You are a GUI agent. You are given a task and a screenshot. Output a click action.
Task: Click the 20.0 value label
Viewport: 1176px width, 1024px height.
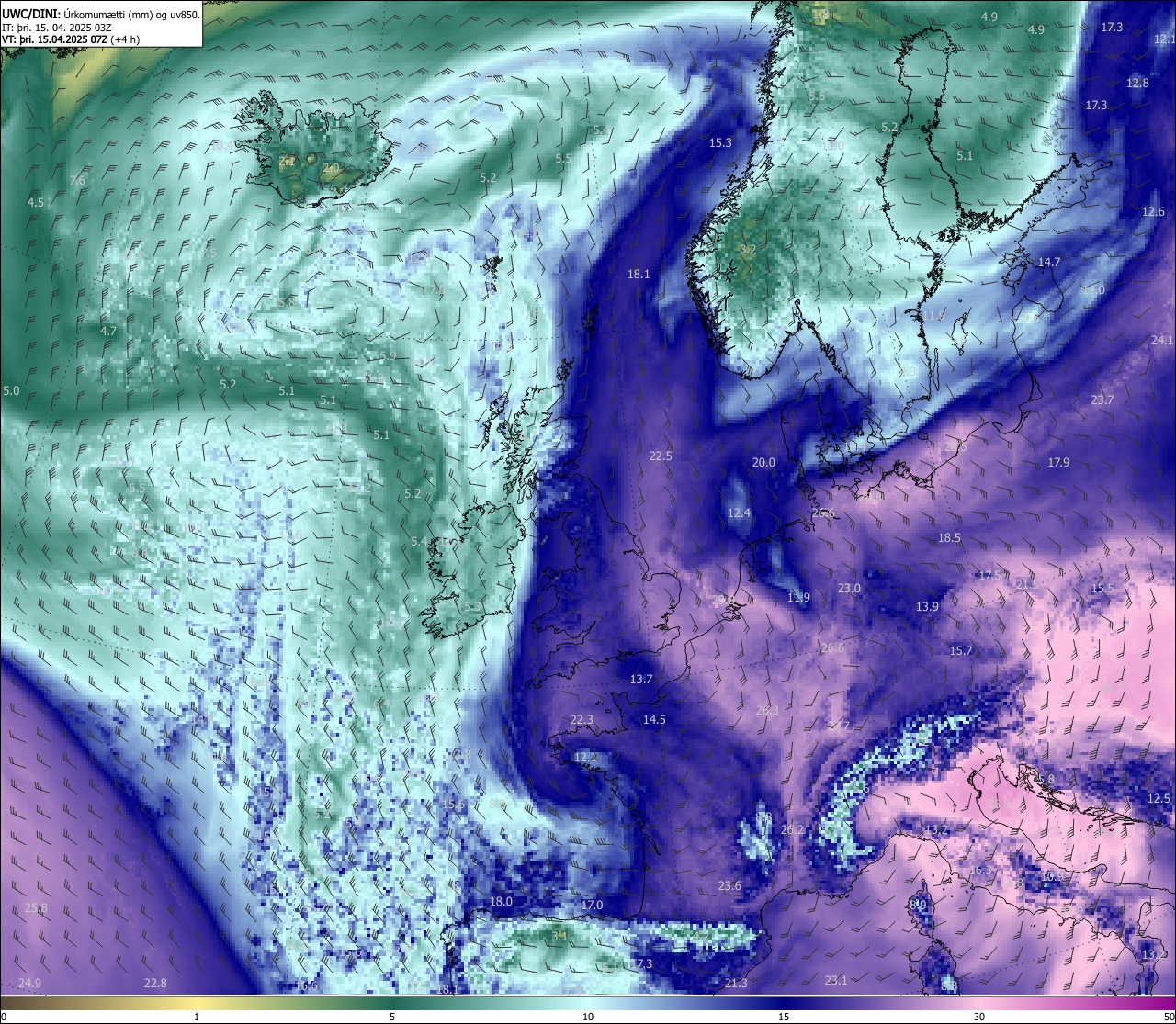point(763,462)
